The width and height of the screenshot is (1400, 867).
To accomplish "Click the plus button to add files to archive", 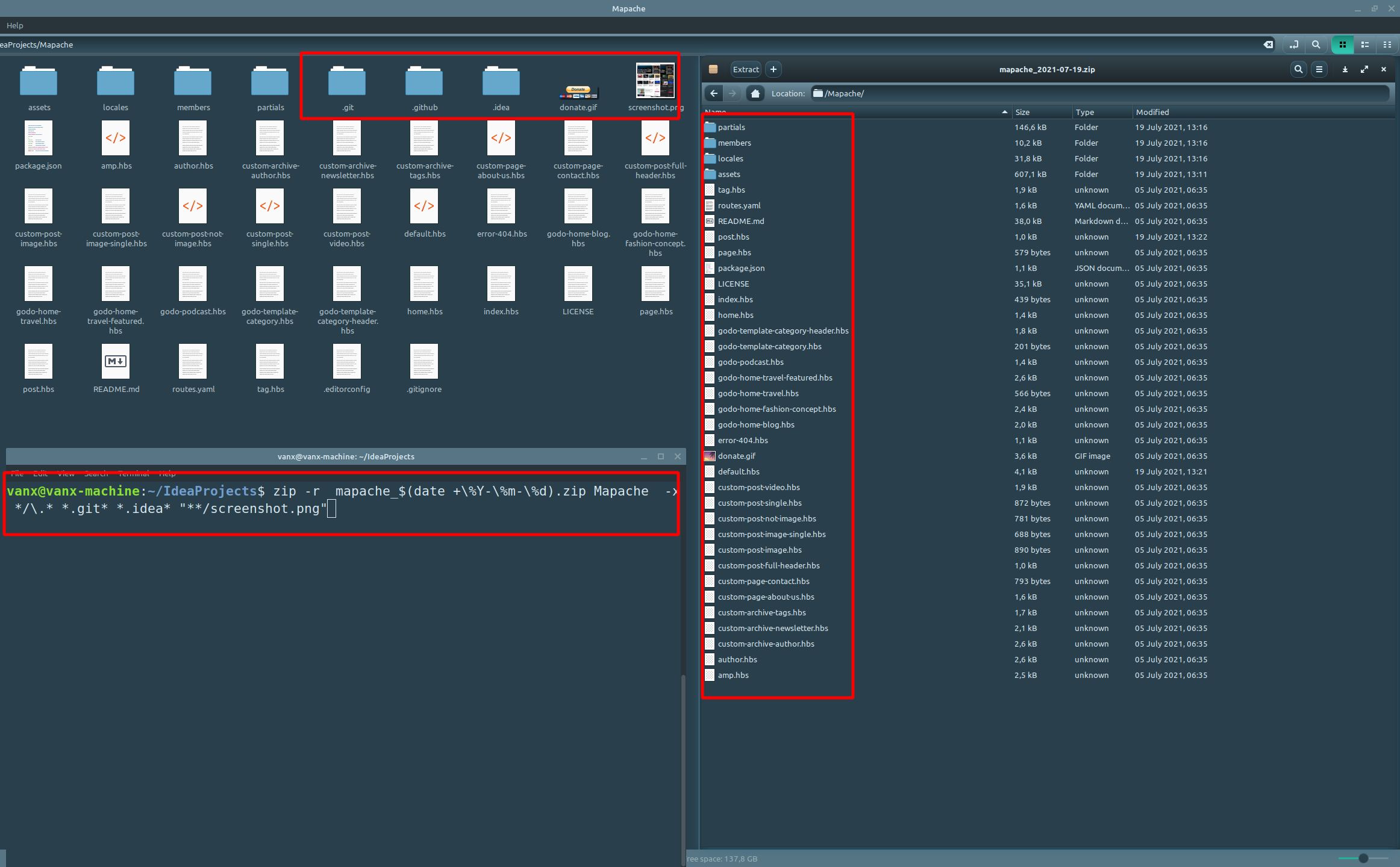I will tap(773, 69).
